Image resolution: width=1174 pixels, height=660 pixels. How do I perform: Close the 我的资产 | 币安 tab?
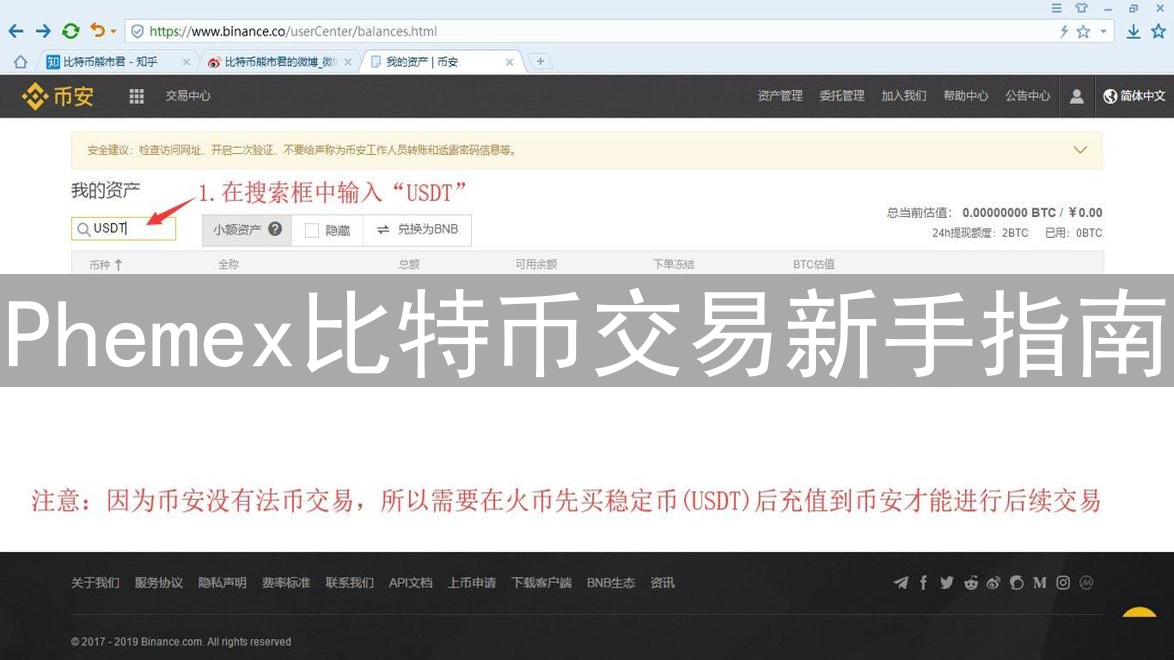[509, 62]
